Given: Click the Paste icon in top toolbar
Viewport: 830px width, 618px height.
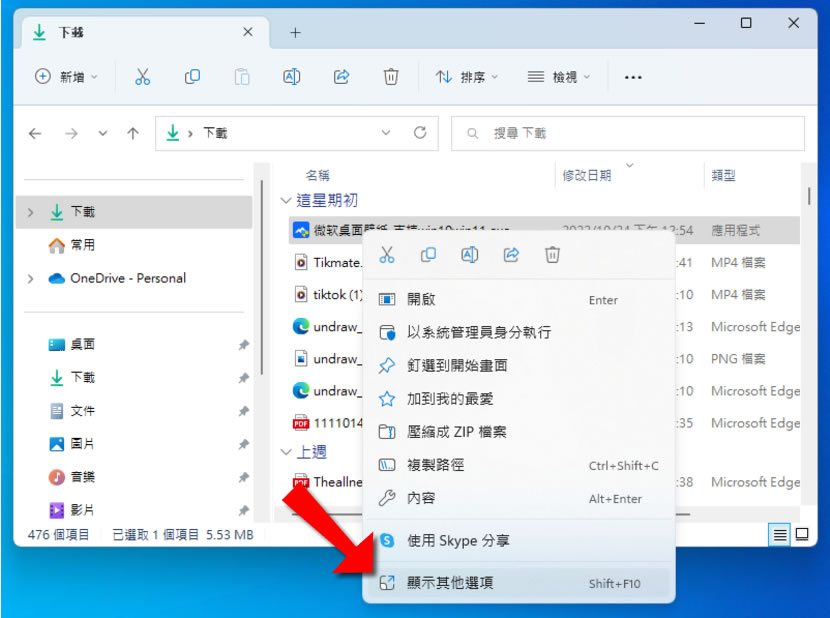Looking at the screenshot, I should [242, 77].
